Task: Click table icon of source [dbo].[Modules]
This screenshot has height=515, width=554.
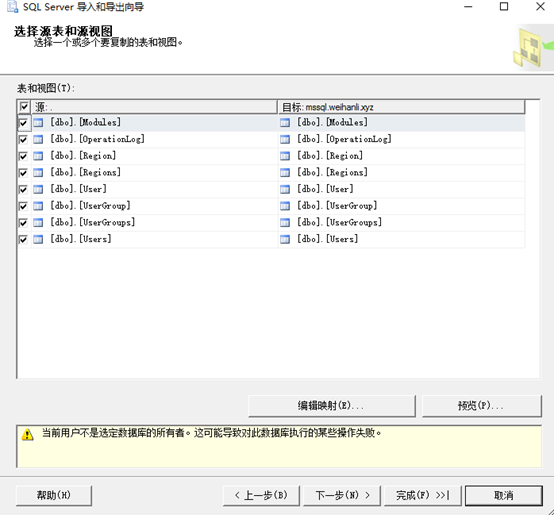Action: pos(38,123)
